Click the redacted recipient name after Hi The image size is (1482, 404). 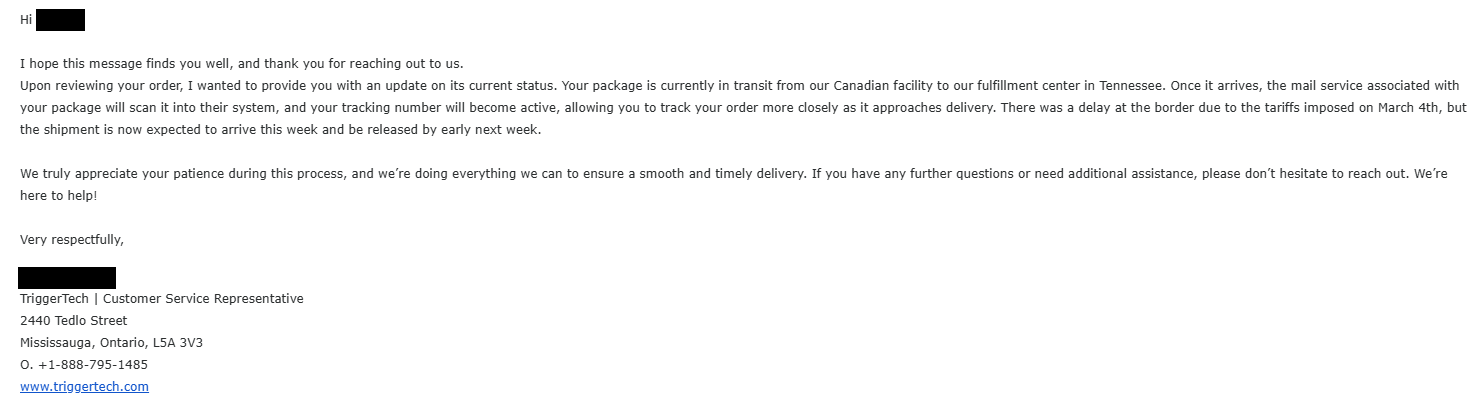point(60,19)
